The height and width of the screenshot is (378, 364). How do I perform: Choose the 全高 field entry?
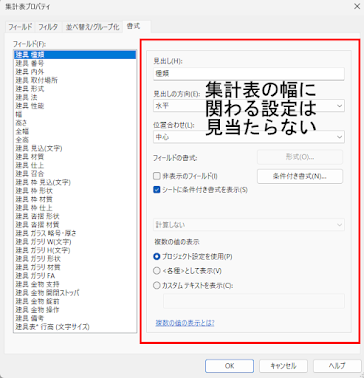tap(75, 140)
